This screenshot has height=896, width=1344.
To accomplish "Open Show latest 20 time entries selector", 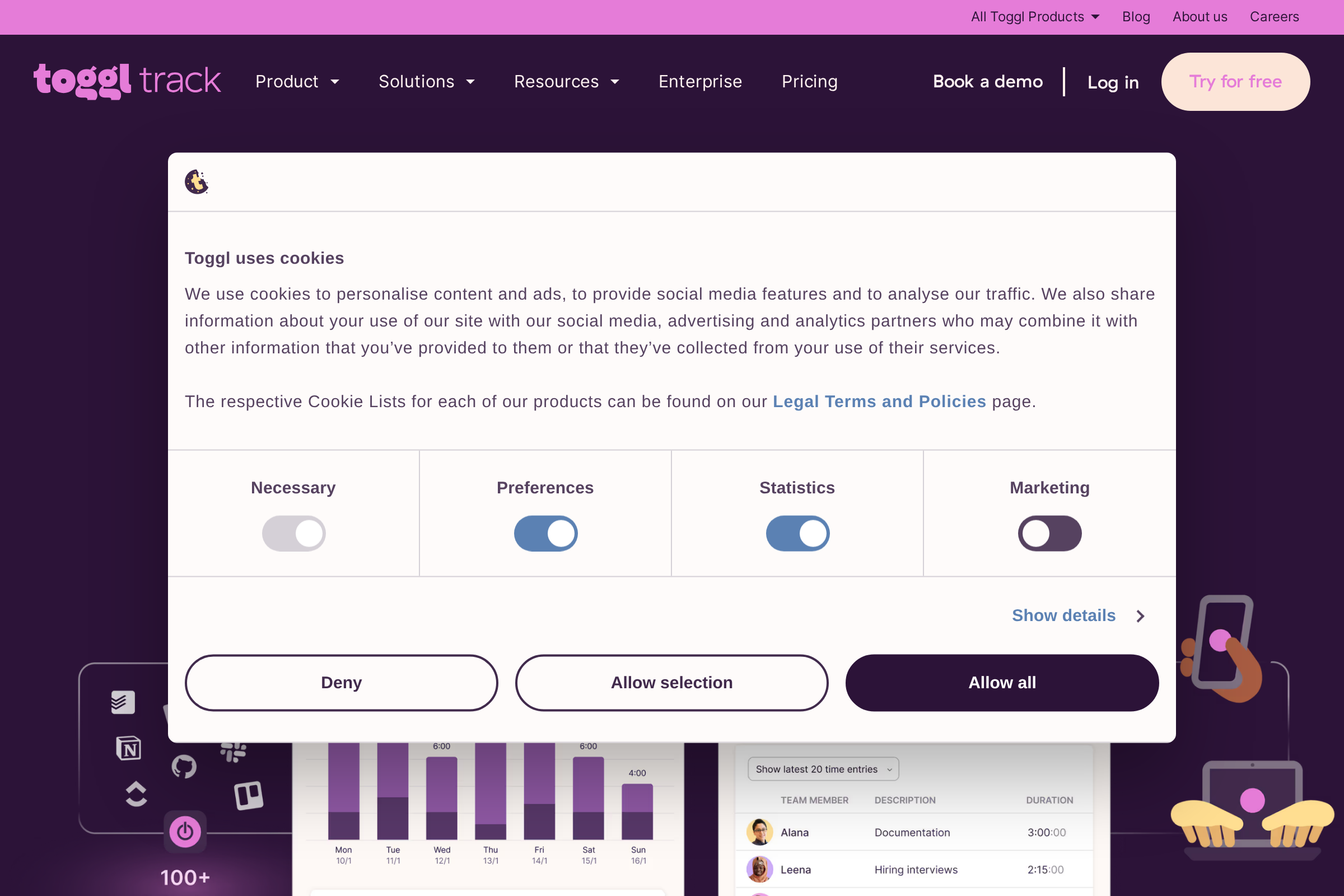I will click(823, 769).
